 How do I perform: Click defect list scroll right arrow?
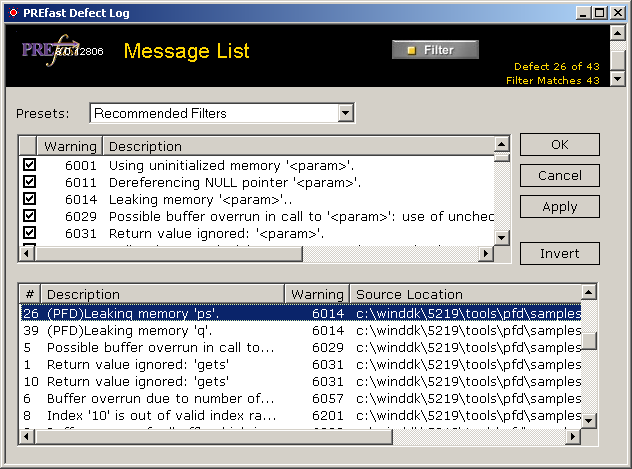tap(573, 436)
